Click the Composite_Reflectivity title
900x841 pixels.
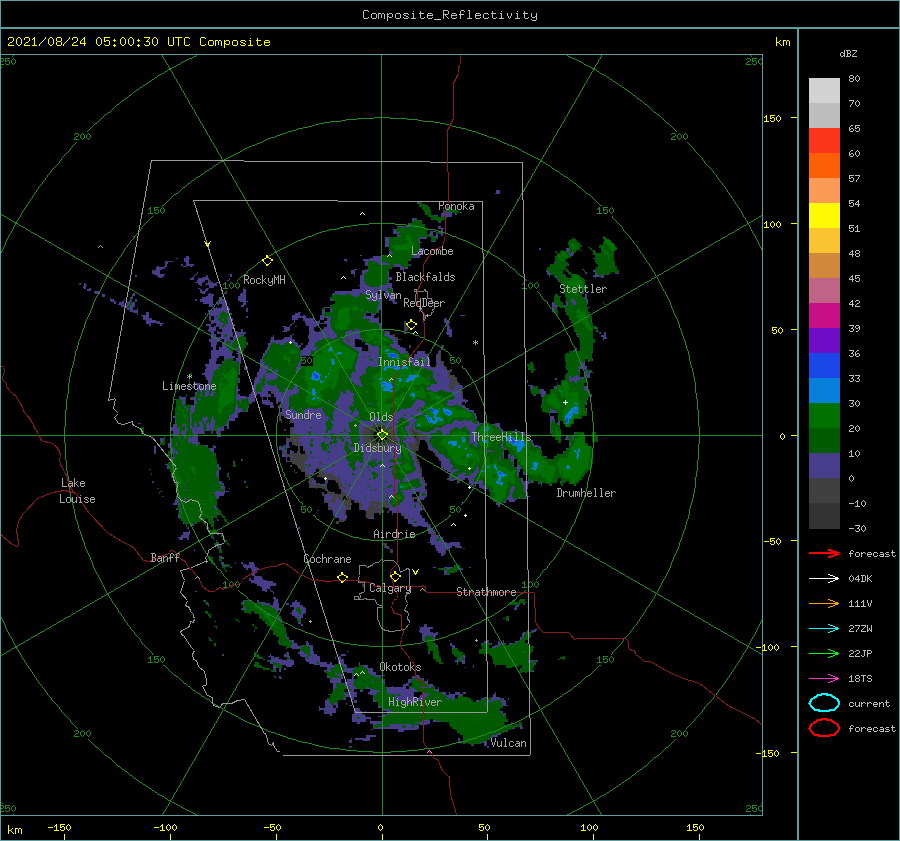point(450,15)
